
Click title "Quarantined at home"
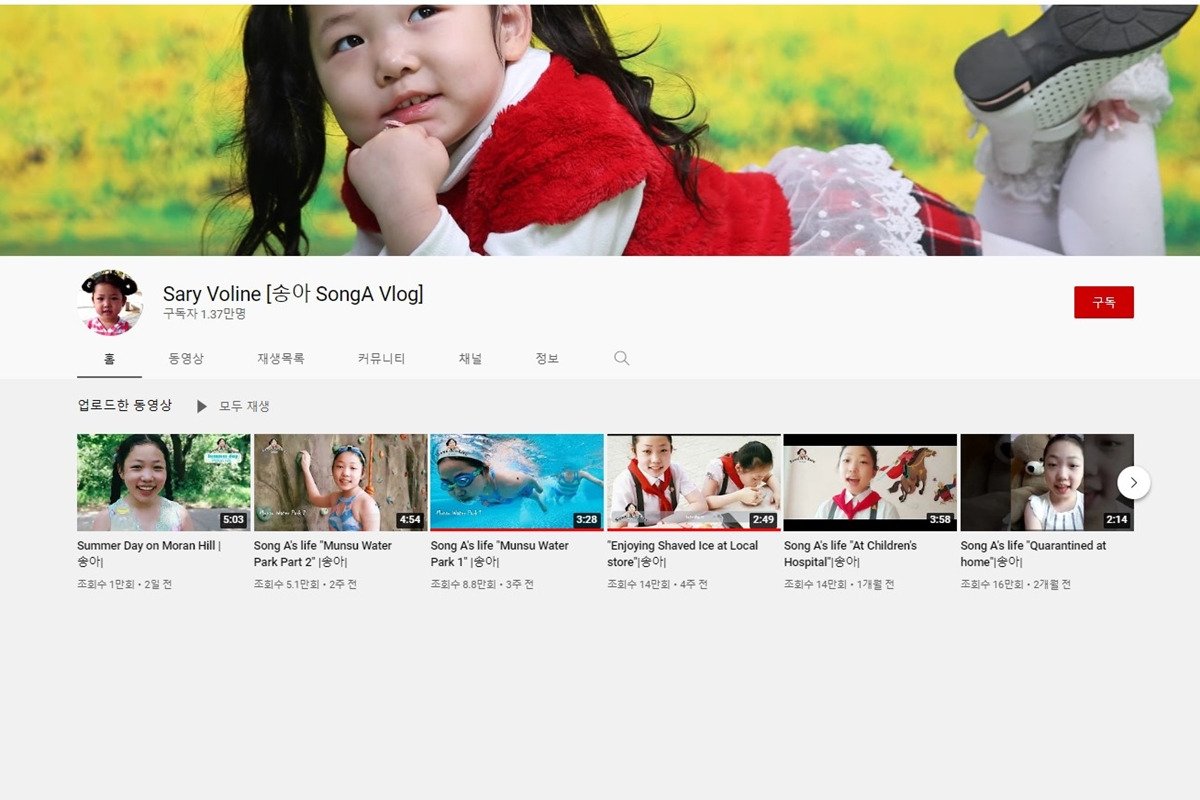tap(1034, 554)
